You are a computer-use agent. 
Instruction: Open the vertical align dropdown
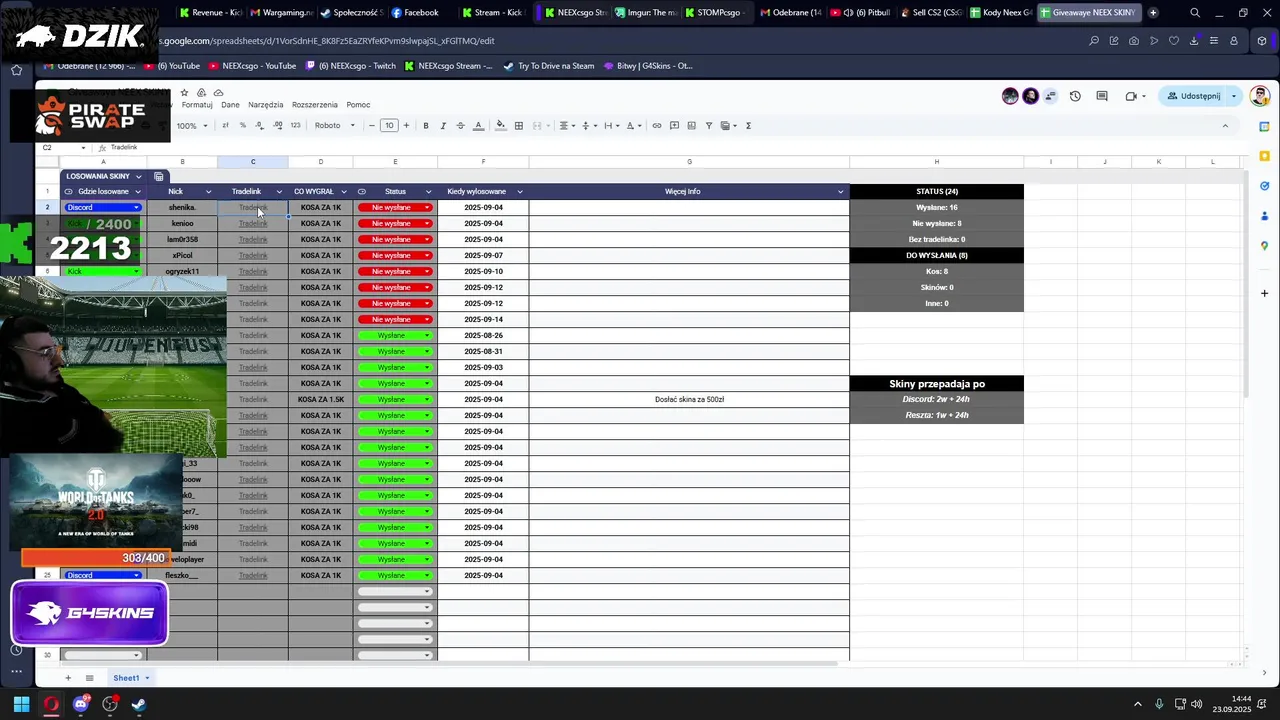tap(589, 126)
